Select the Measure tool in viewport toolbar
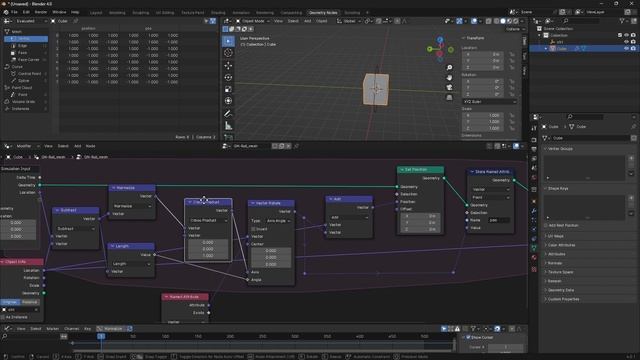Screen dimensions: 640x360 228,126
